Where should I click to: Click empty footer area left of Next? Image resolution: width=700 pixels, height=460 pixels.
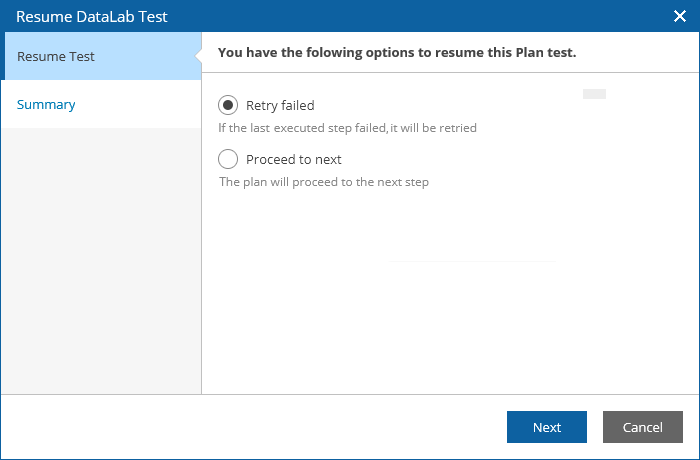[250, 427]
